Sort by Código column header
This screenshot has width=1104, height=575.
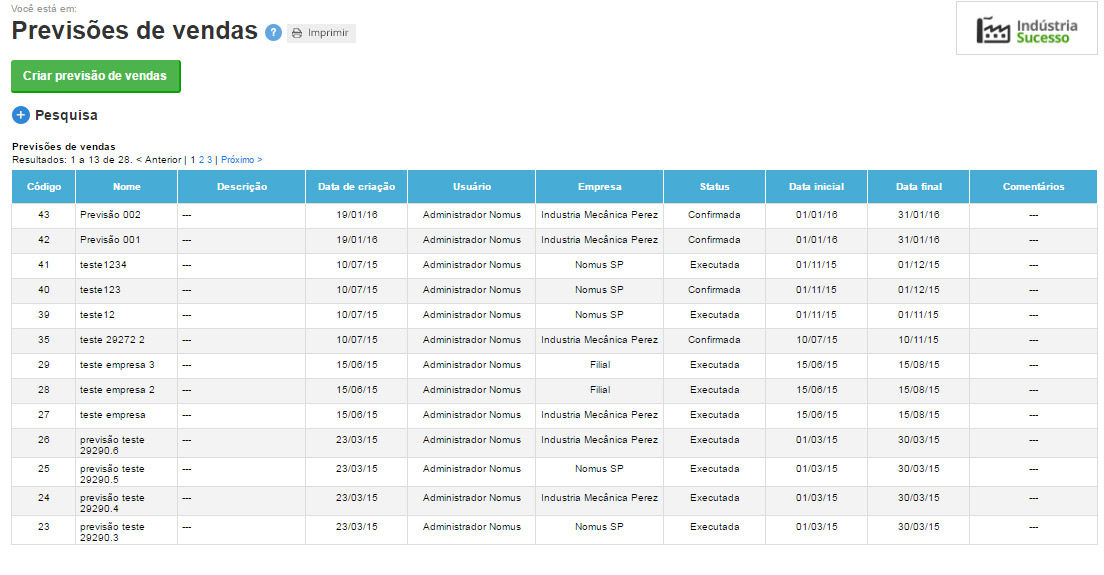point(44,187)
